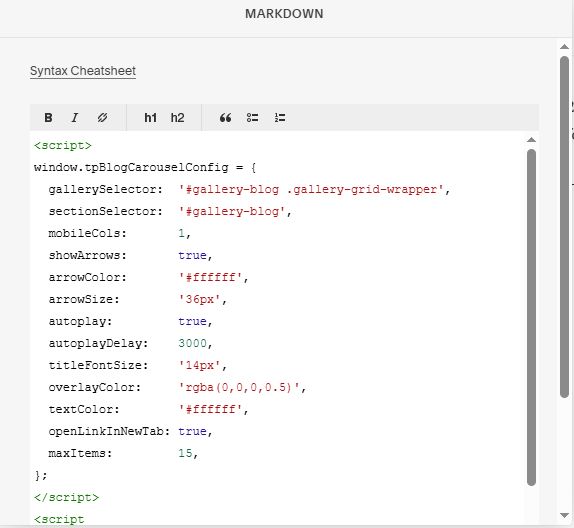Click the maxItems value 15
Screen dimensions: 574x528
(x=185, y=453)
